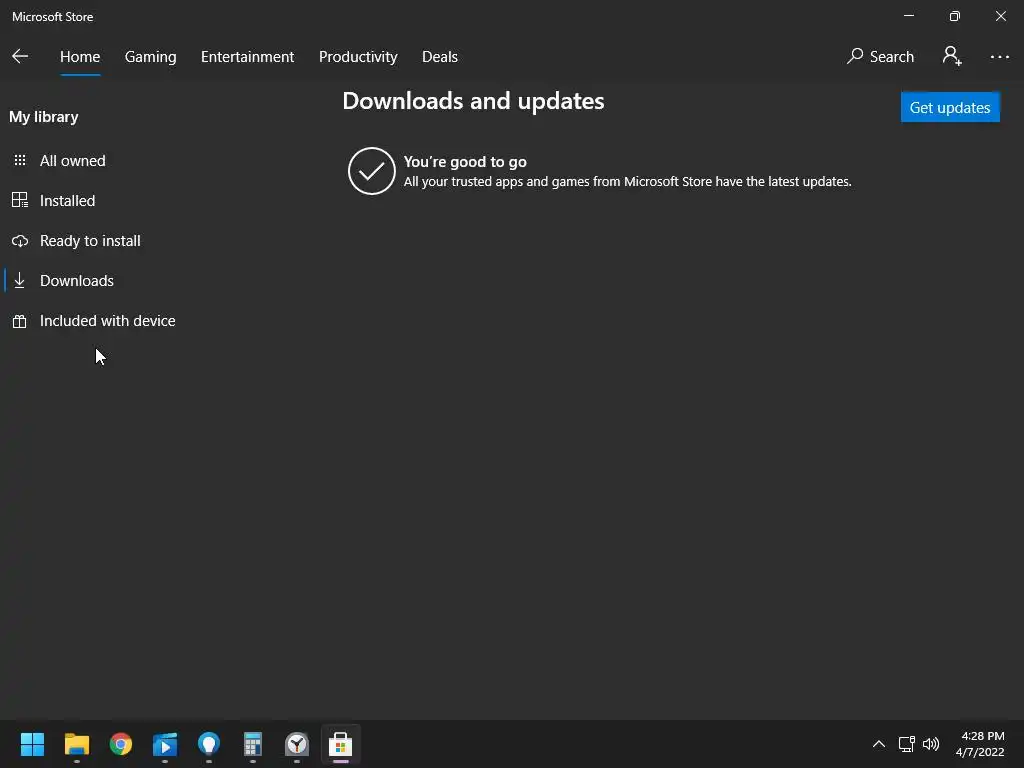This screenshot has width=1024, height=768.
Task: Select the Productivity tab
Action: click(x=358, y=57)
